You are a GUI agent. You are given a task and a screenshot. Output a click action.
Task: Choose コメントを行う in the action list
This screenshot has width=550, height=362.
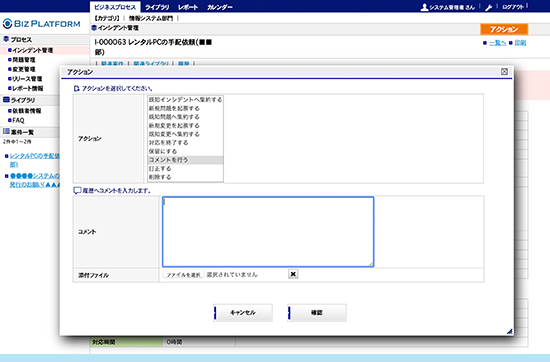click(x=185, y=160)
